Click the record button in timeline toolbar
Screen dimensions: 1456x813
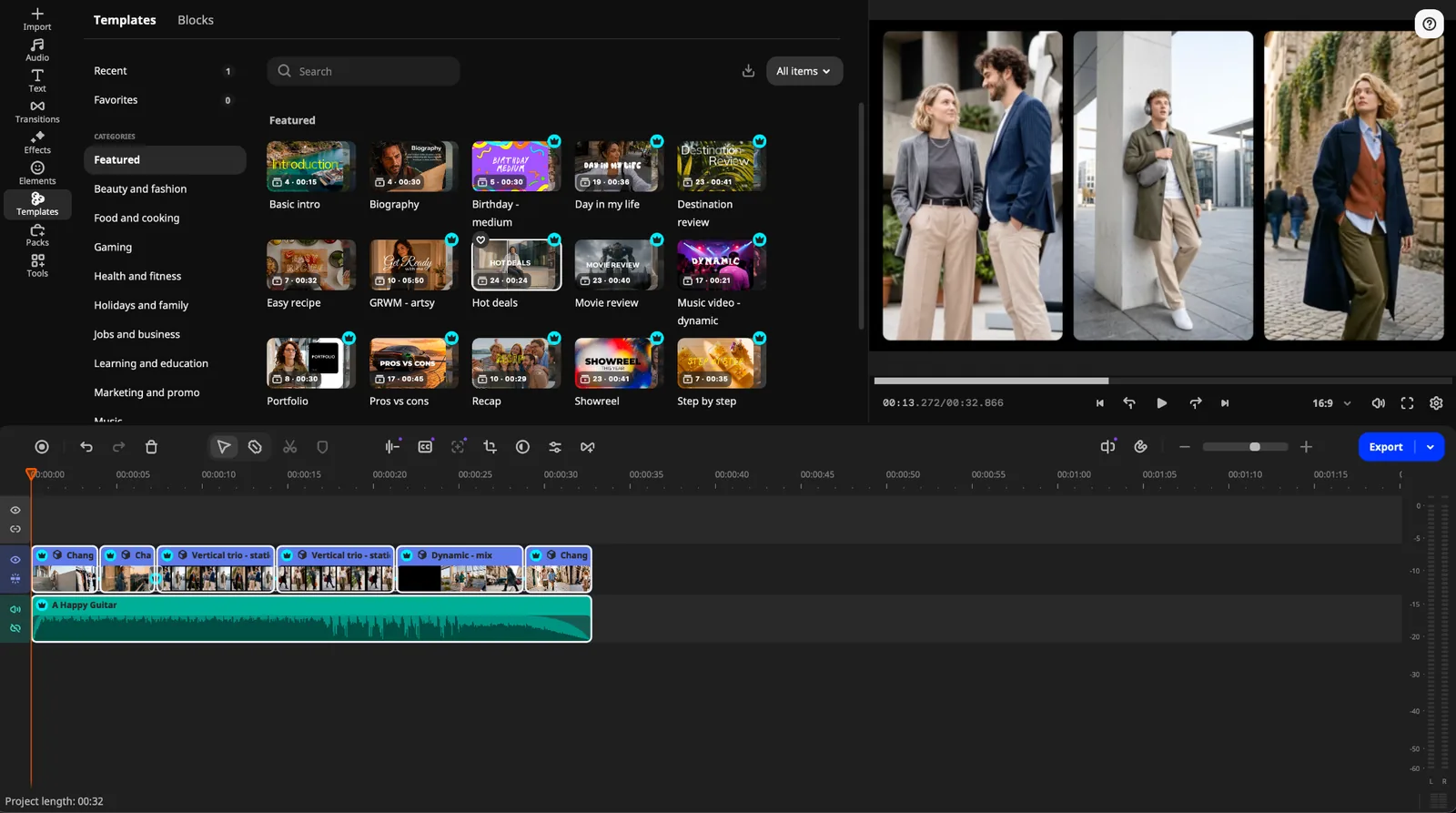tap(42, 447)
